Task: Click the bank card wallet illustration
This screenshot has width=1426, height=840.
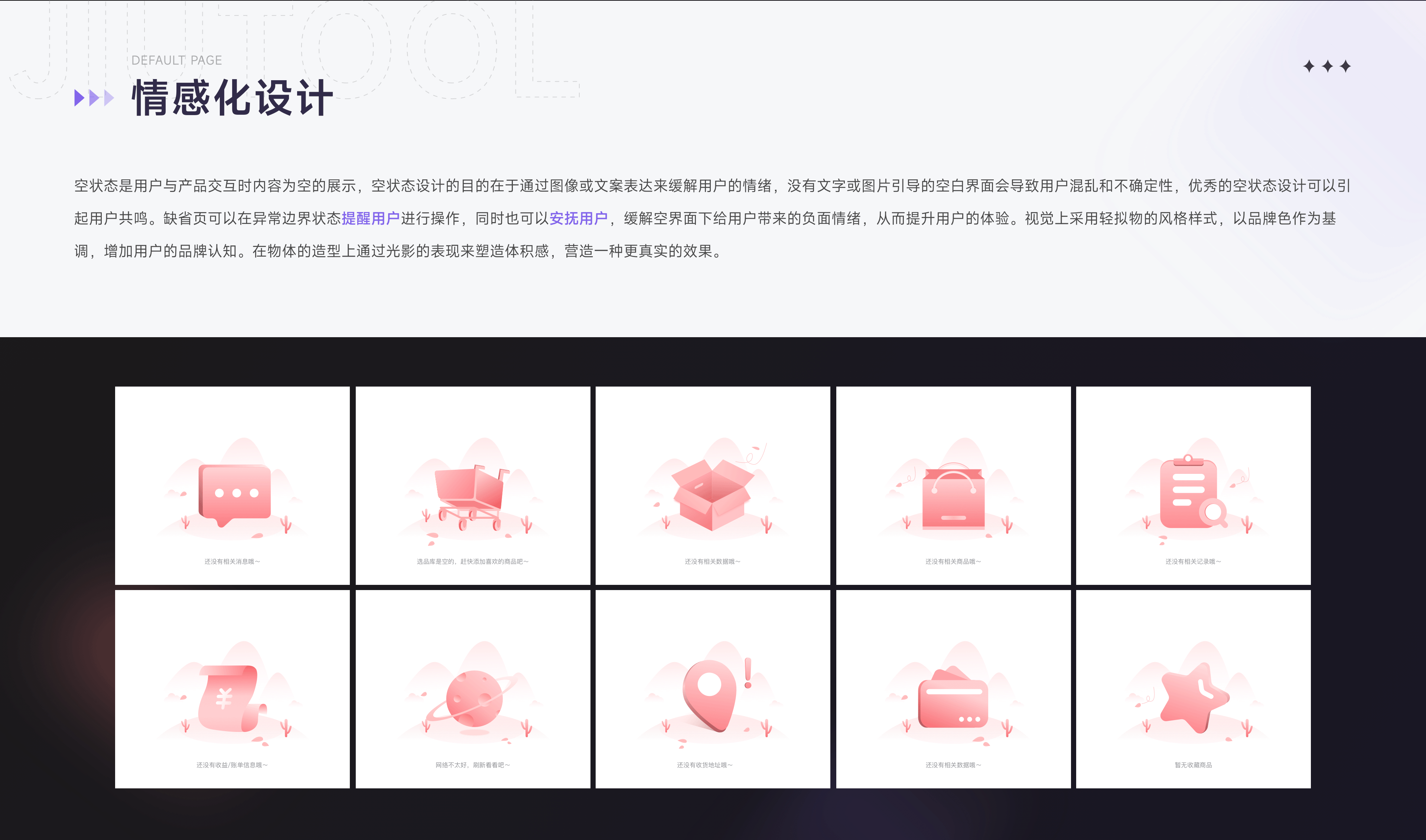Action: (953, 697)
